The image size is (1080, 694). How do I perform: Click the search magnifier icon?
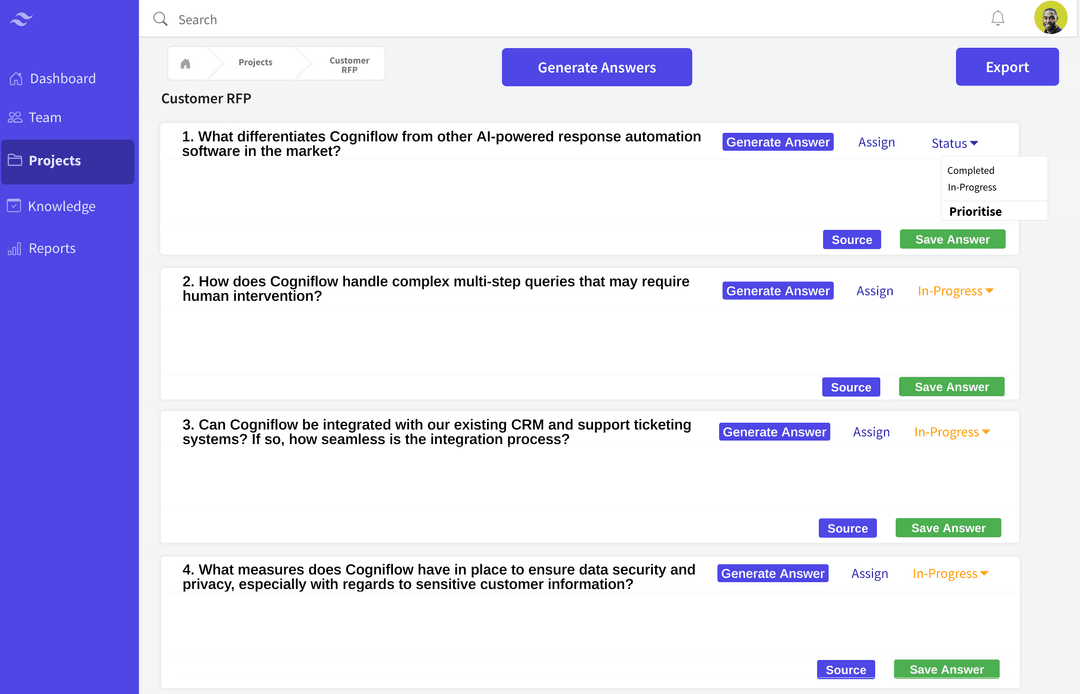click(160, 19)
